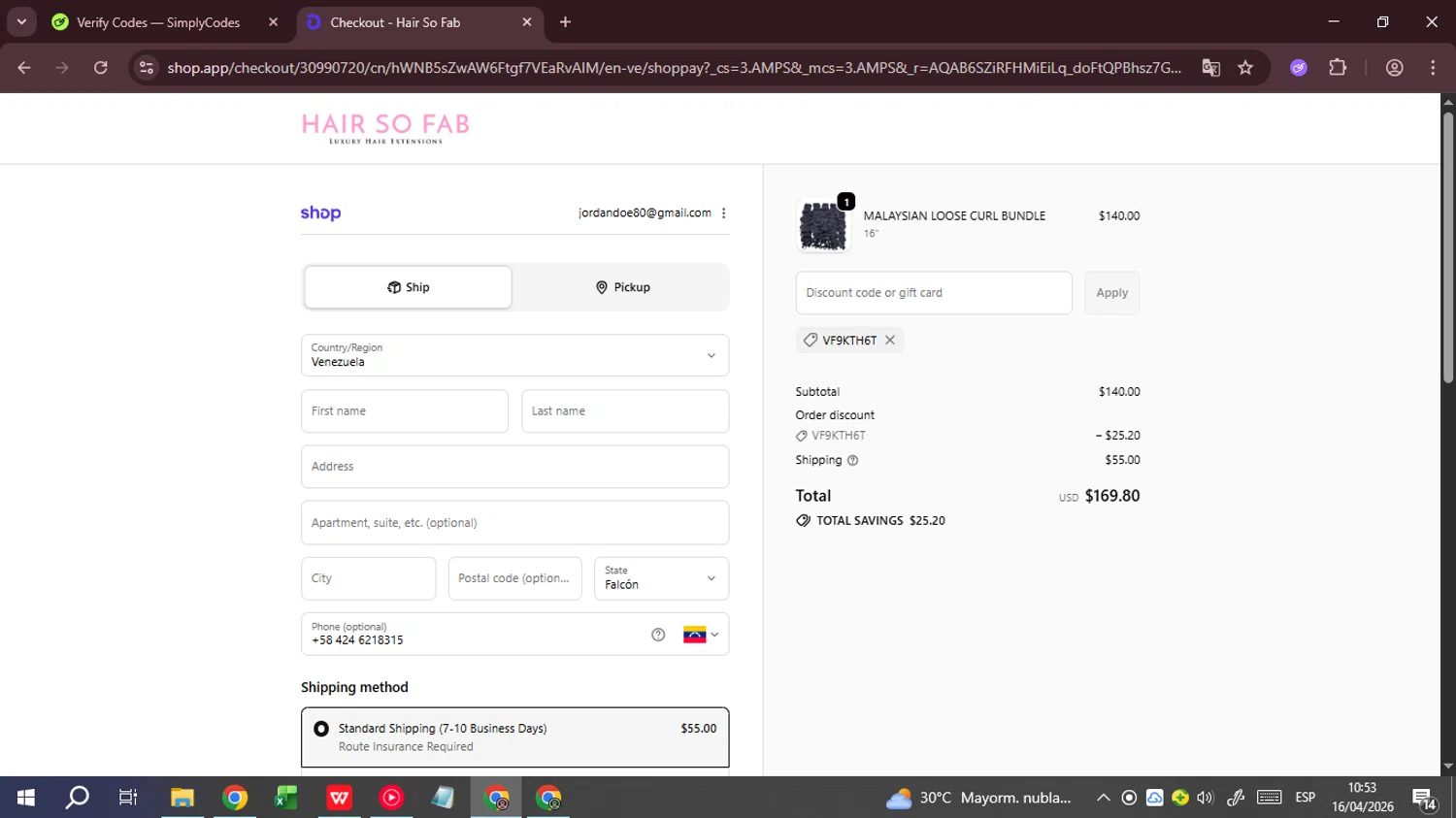Focus the City field
The width and height of the screenshot is (1456, 818).
tap(369, 578)
